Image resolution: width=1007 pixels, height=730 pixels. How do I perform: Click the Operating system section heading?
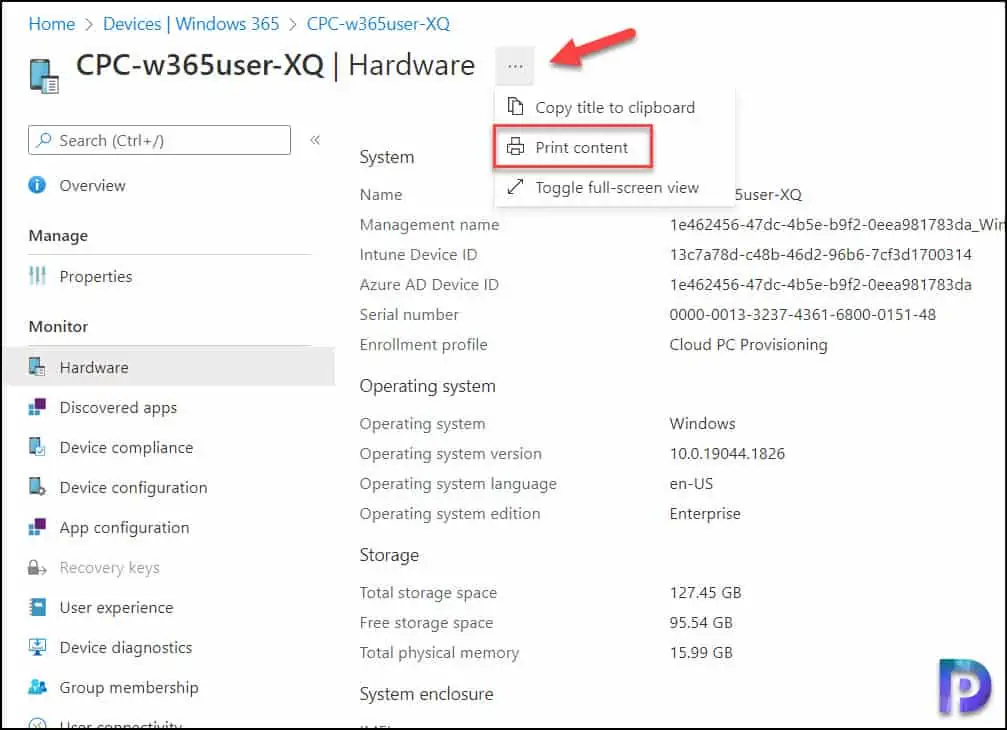(x=427, y=386)
